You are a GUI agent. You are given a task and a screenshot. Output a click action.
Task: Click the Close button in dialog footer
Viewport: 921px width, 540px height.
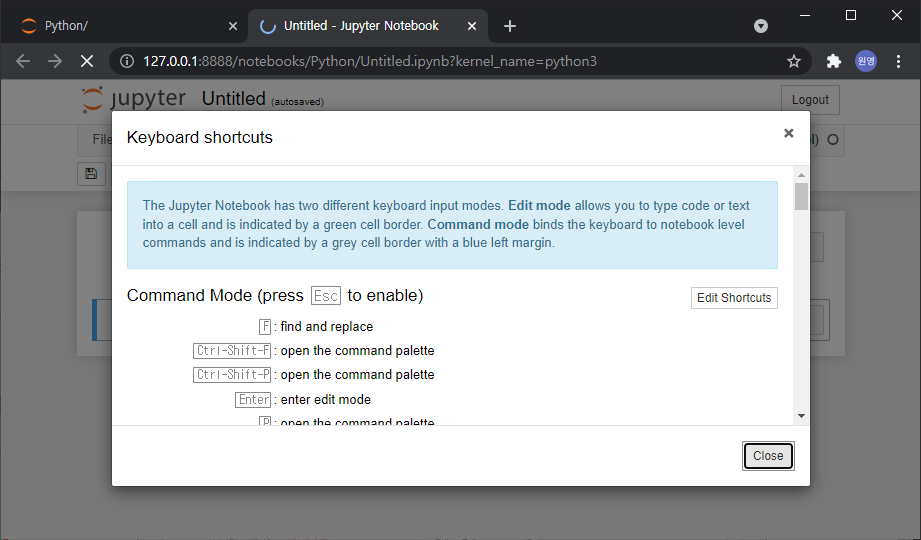tap(768, 456)
